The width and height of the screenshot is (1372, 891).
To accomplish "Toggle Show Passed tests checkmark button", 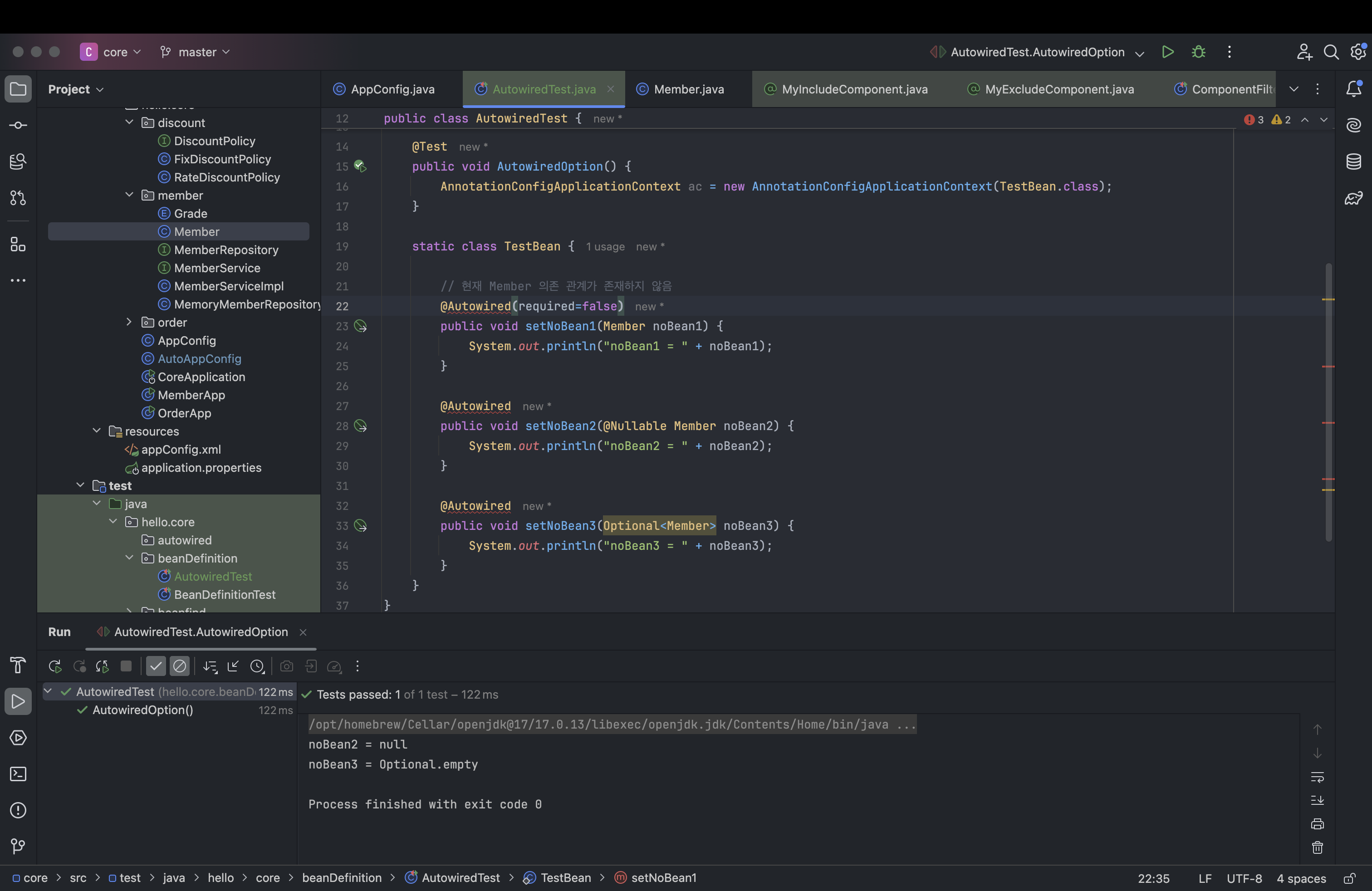I will (x=156, y=666).
